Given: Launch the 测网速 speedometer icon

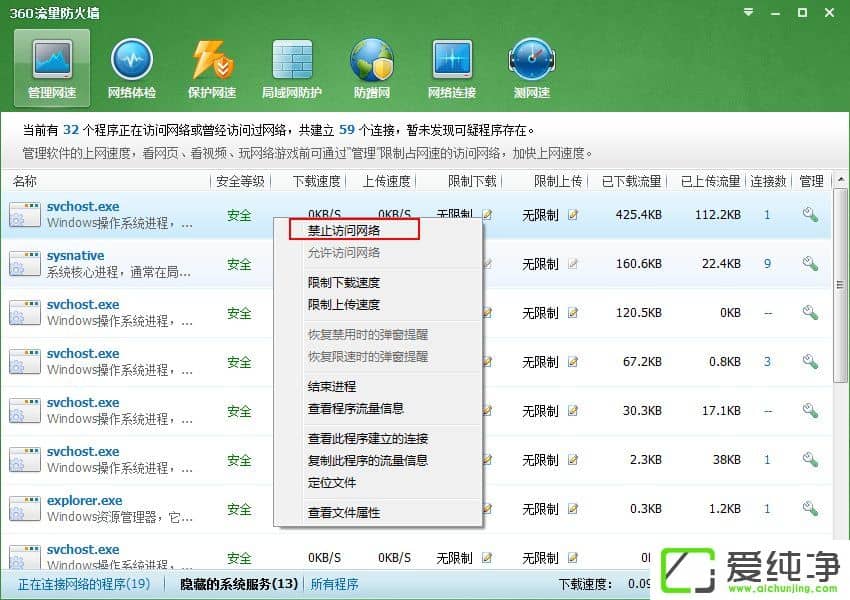Looking at the screenshot, I should [x=531, y=60].
